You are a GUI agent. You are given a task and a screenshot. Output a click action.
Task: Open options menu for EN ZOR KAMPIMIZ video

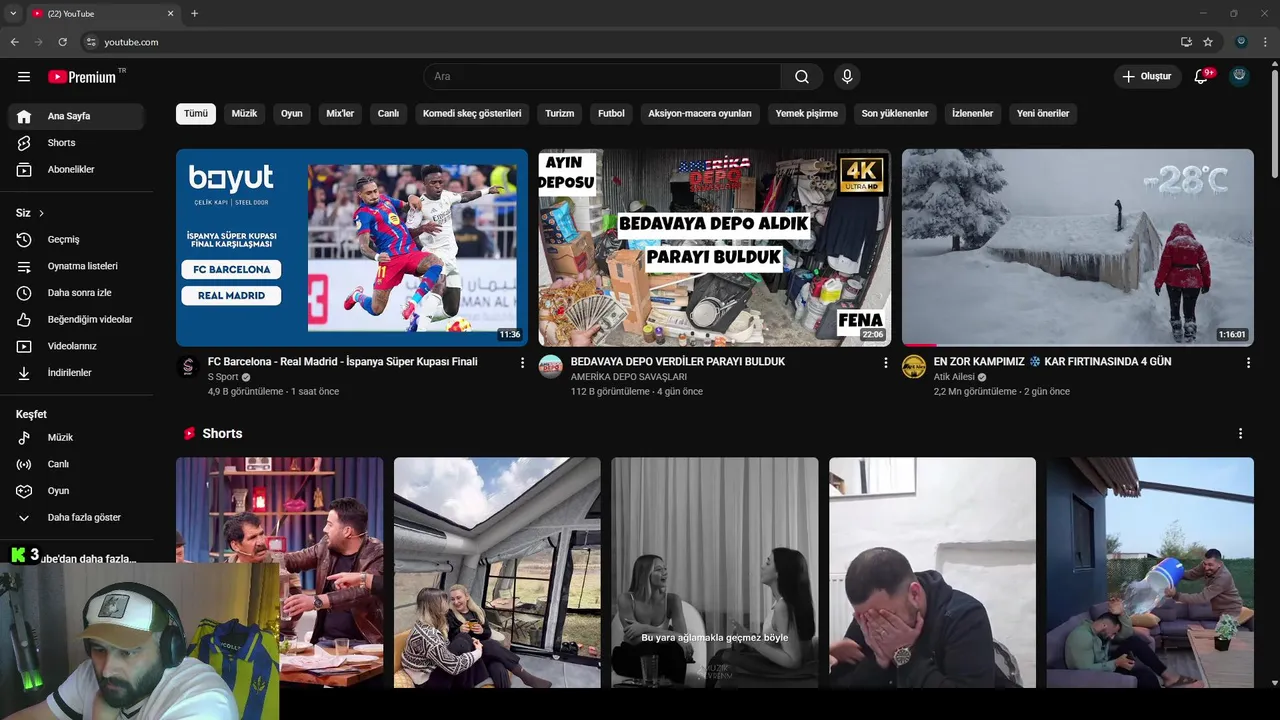tap(1248, 363)
